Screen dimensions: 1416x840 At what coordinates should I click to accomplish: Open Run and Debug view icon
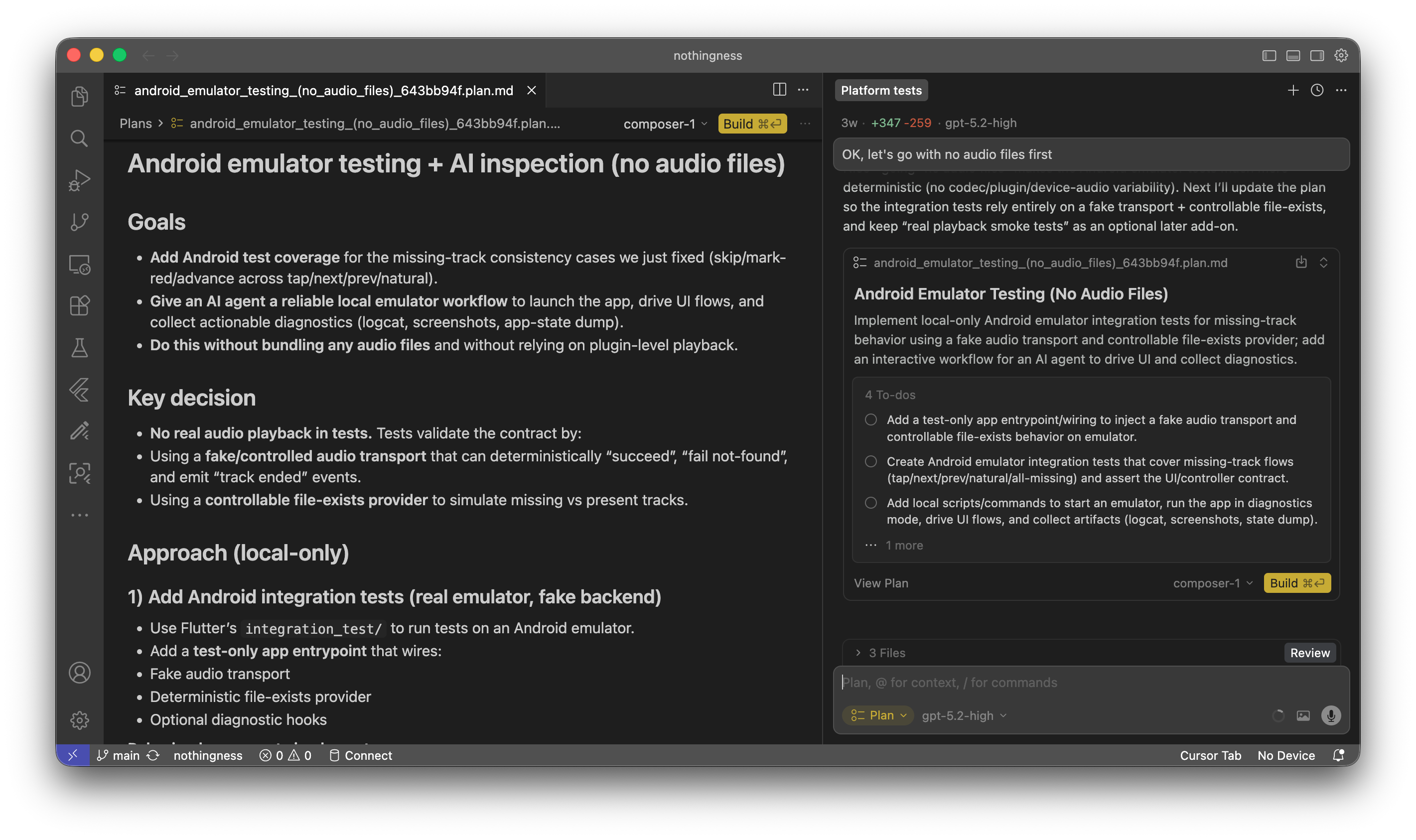80,180
